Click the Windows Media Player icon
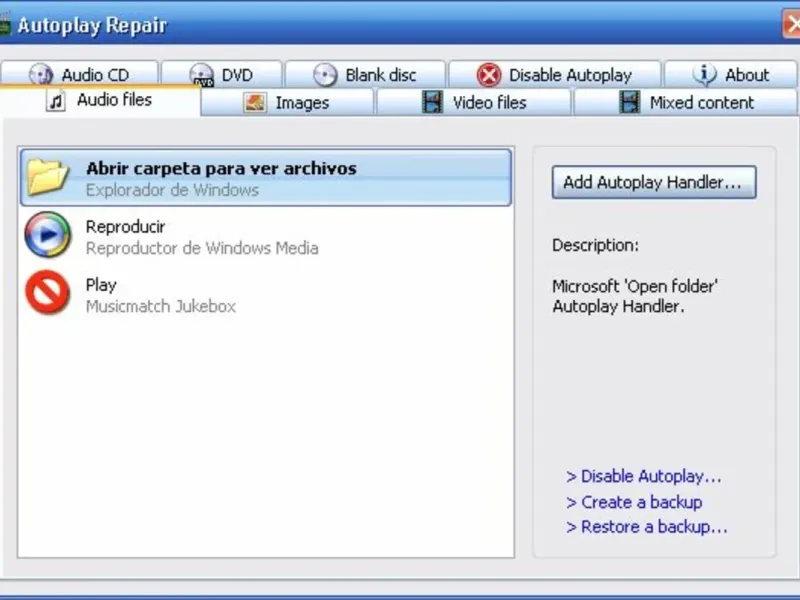The image size is (800, 600). (x=47, y=235)
